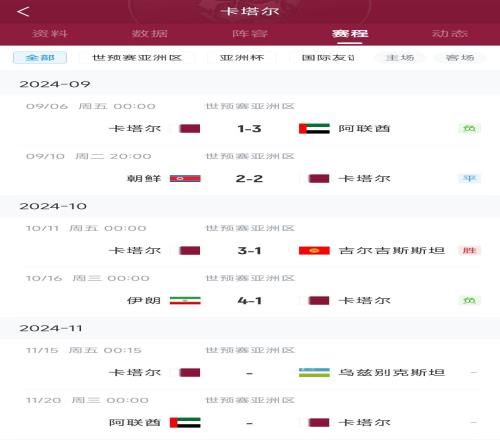Switch to the 资料 tab
The image size is (500, 440).
(50, 33)
